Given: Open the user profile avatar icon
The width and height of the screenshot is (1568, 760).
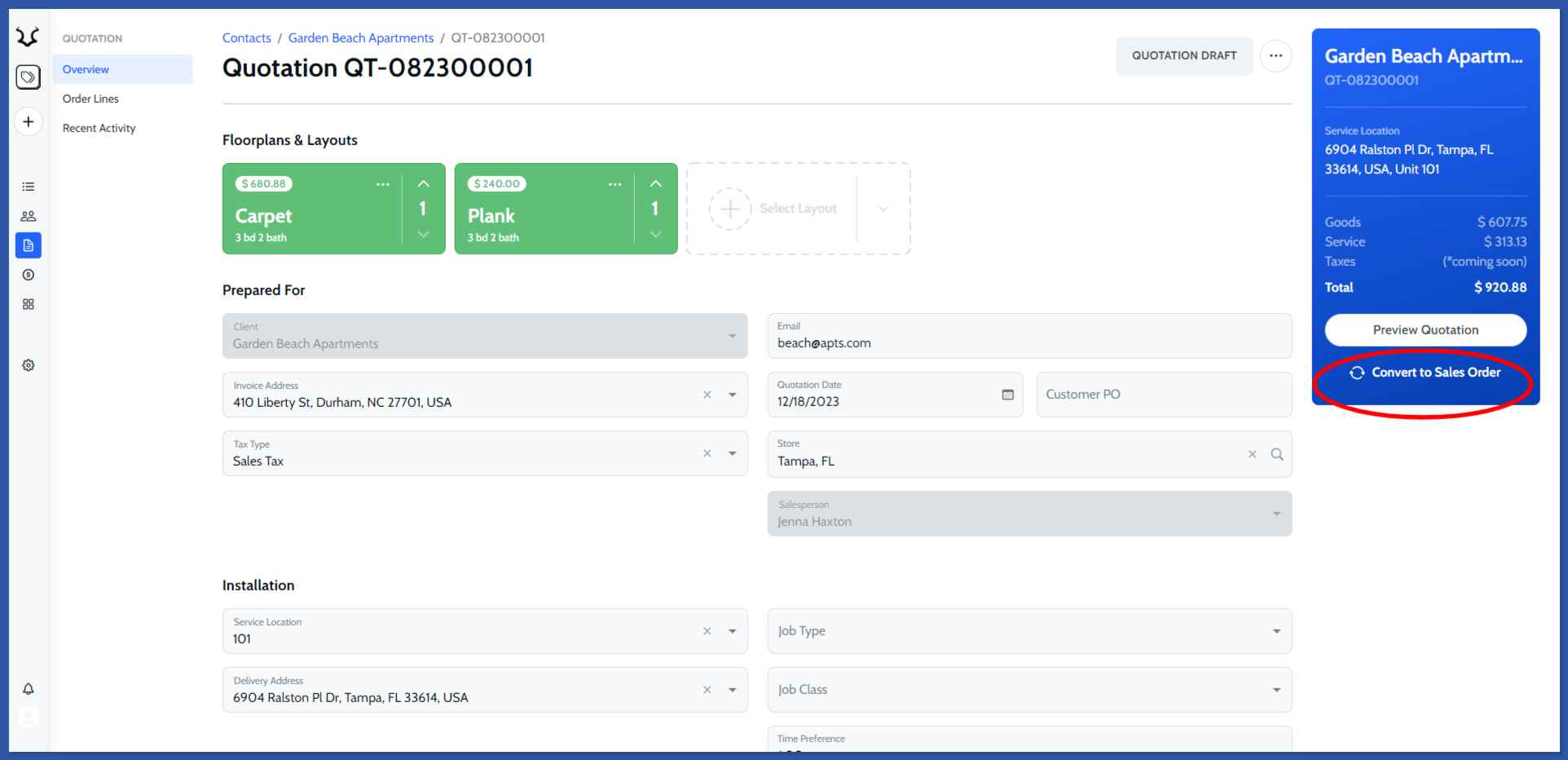Looking at the screenshot, I should [x=29, y=717].
